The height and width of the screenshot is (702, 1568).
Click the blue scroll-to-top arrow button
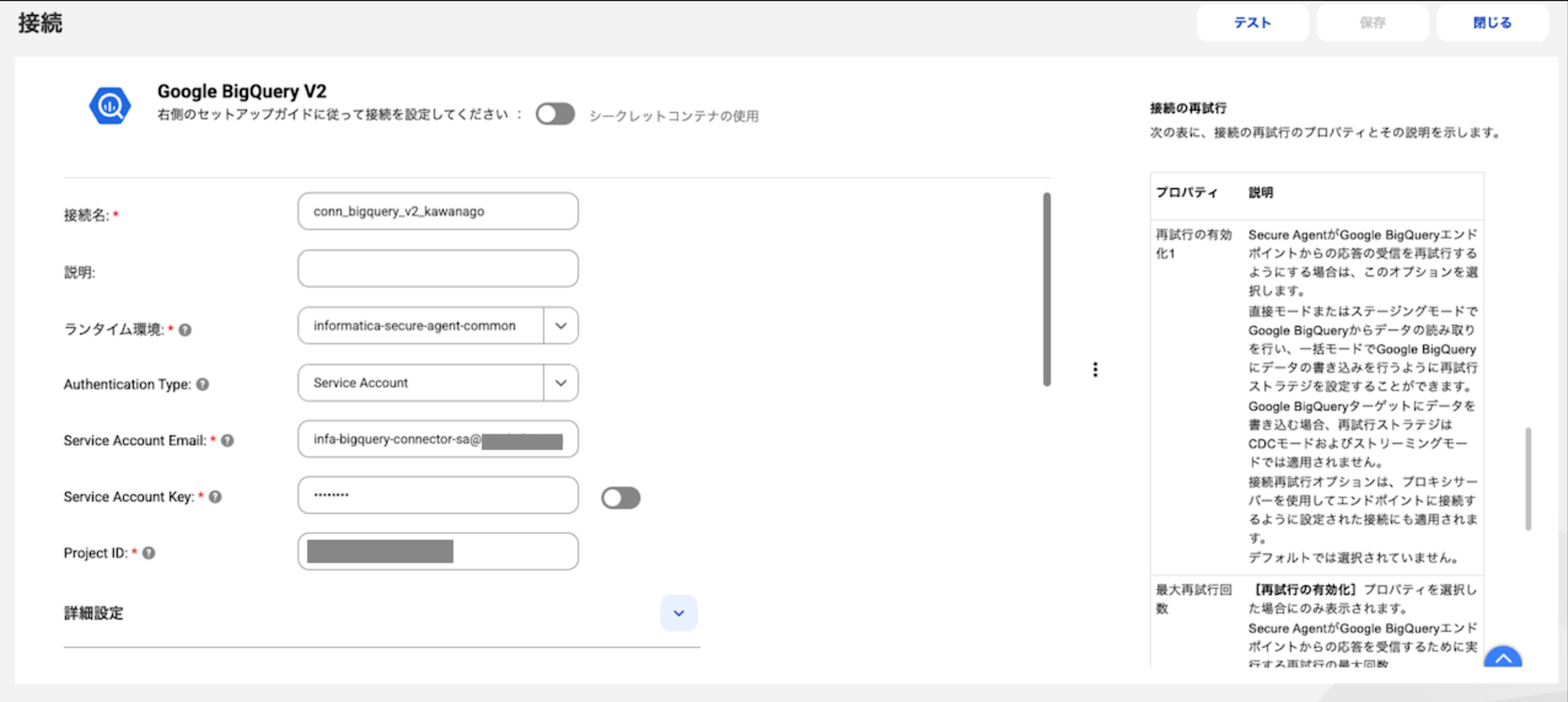click(1502, 658)
